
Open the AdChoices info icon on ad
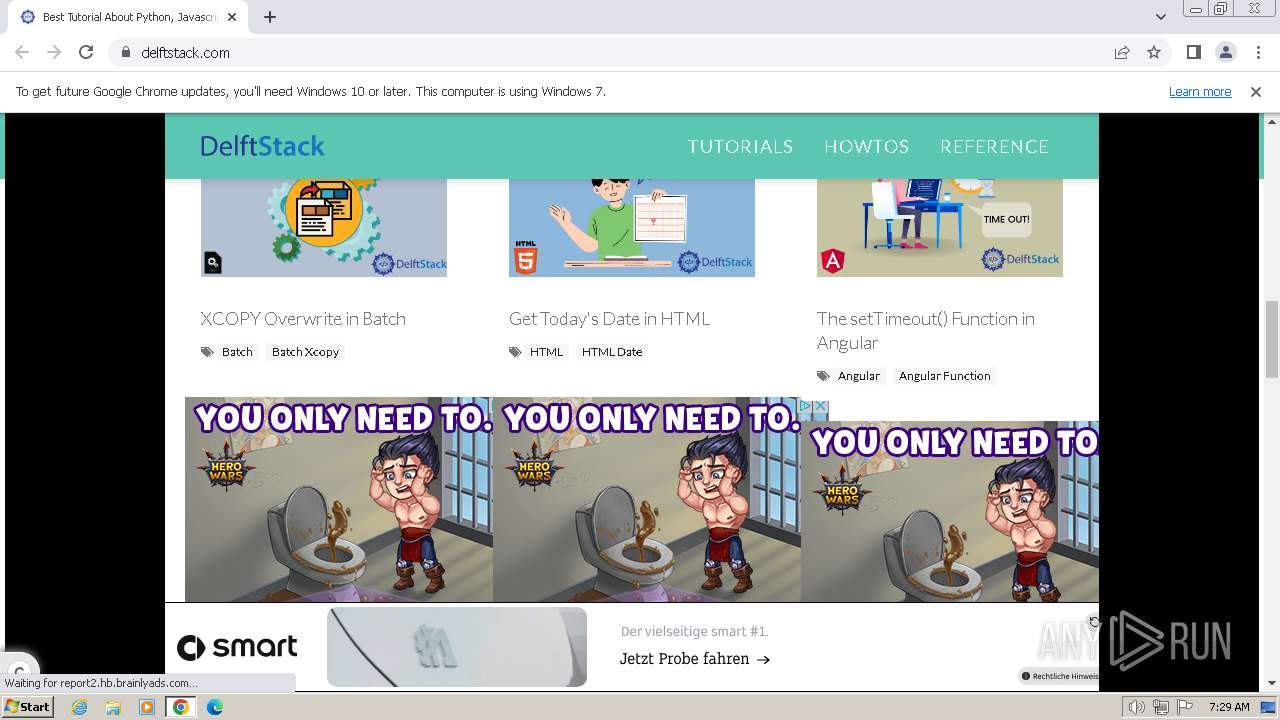(806, 406)
